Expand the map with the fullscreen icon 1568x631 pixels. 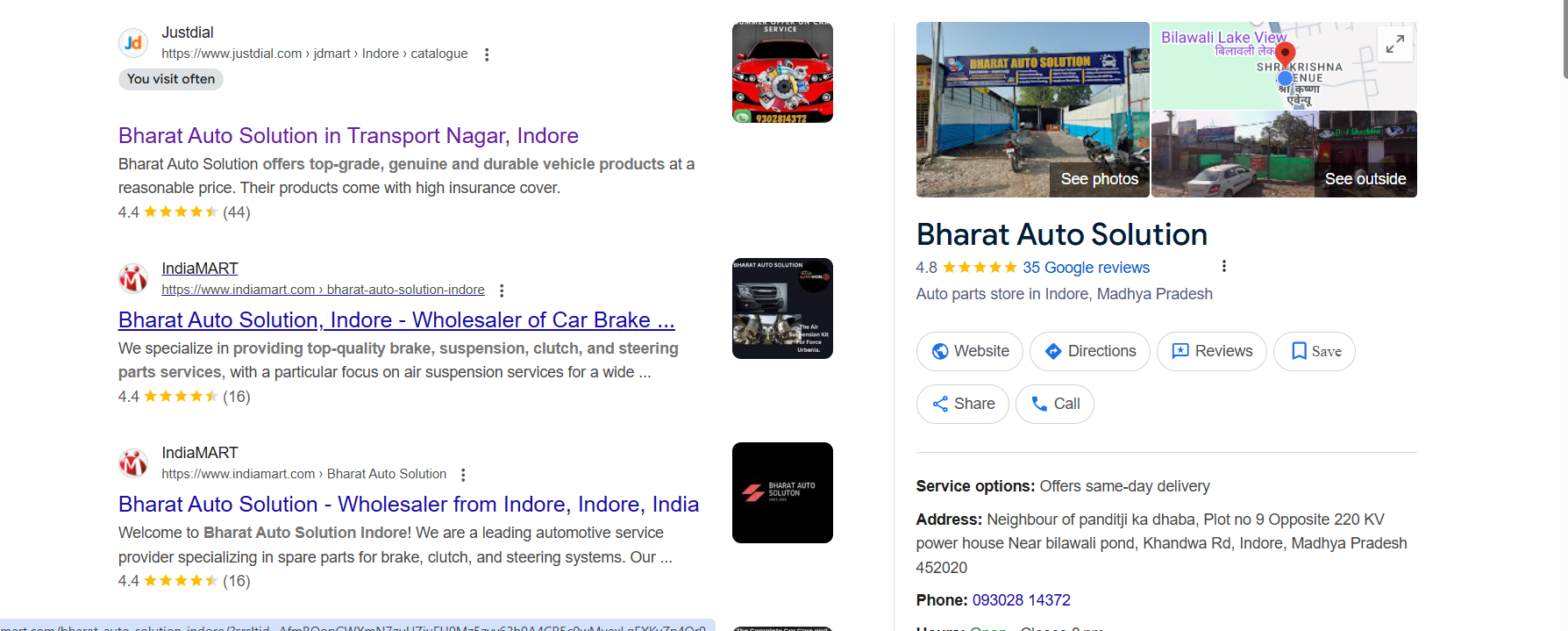[x=1394, y=44]
